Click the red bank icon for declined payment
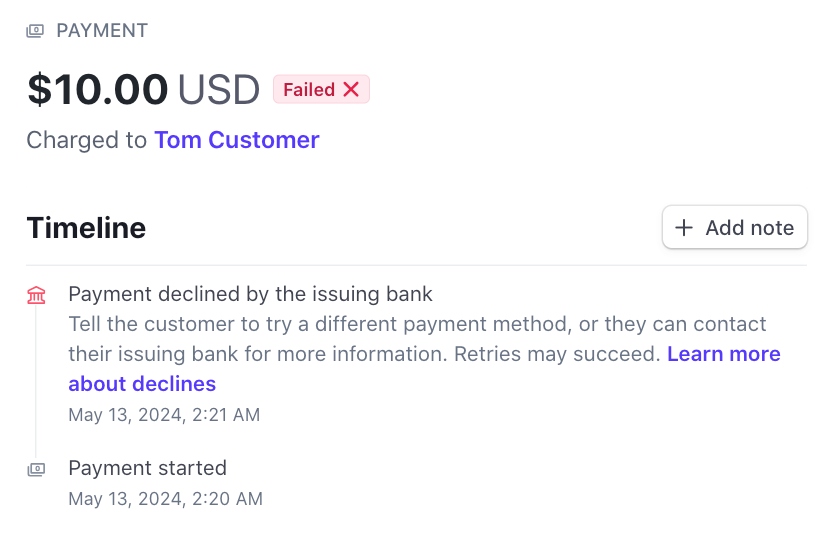The width and height of the screenshot is (834, 538). tap(37, 295)
